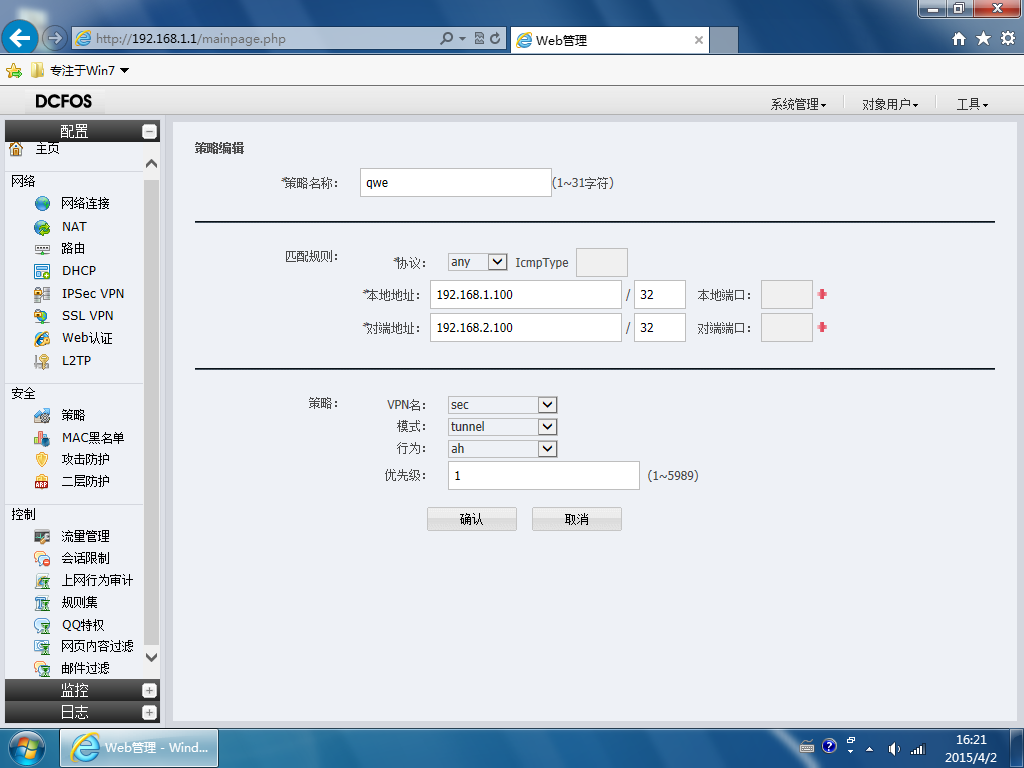Image resolution: width=1024 pixels, height=768 pixels.
Task: Click the DHCP icon
Action: tap(42, 271)
